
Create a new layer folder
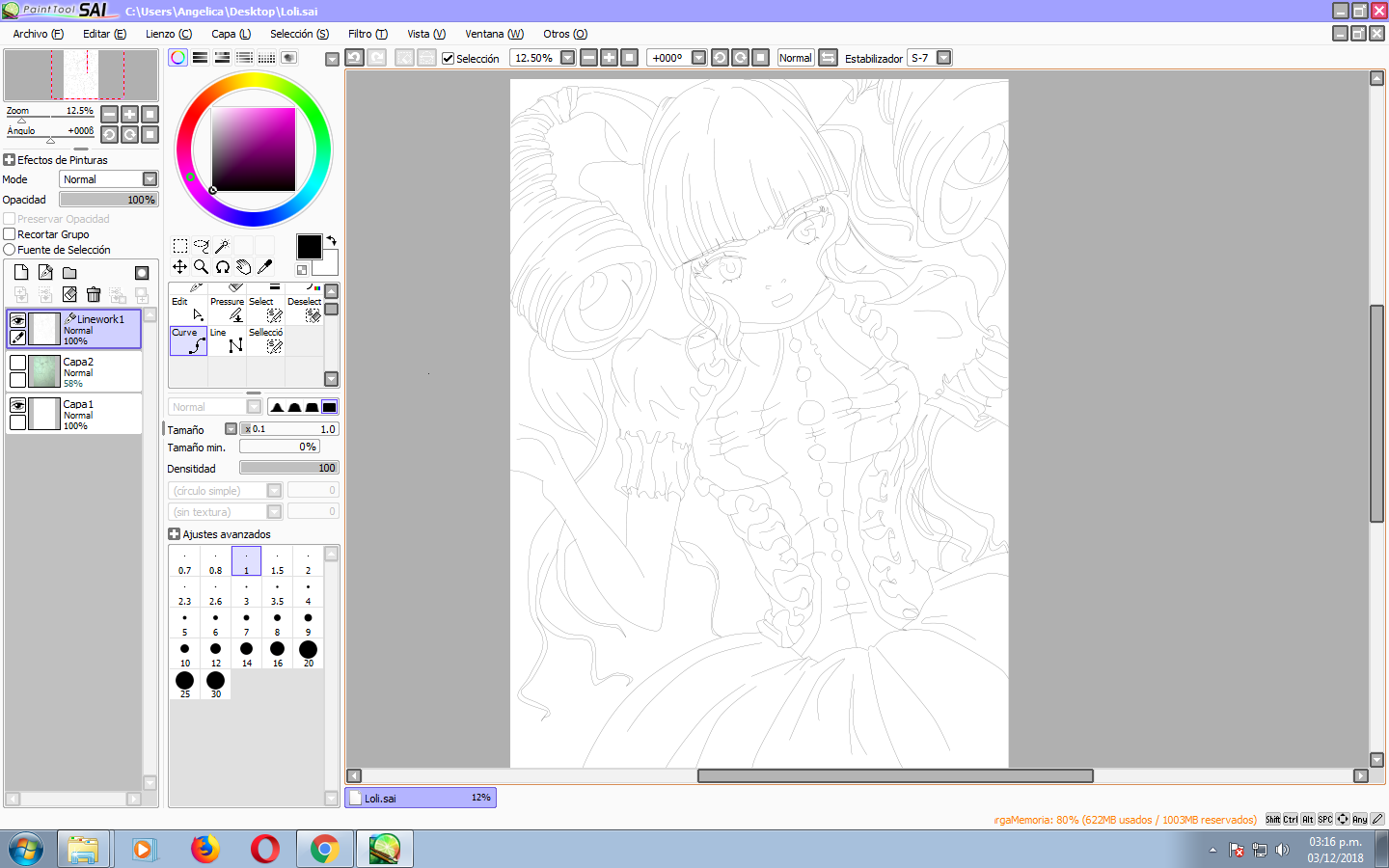[69, 273]
